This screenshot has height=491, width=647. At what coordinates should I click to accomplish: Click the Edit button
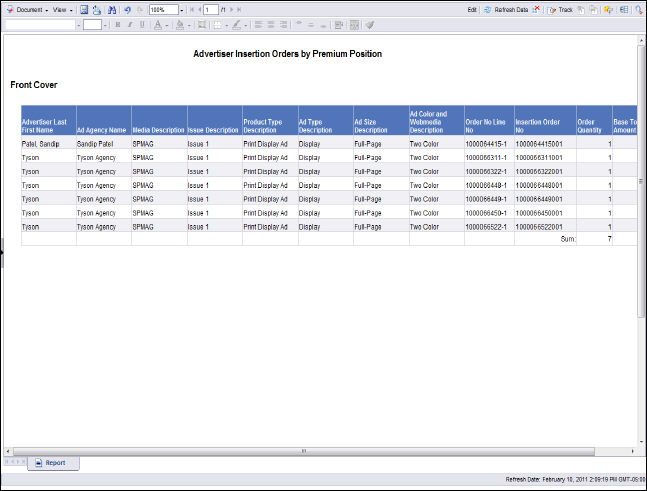[471, 9]
